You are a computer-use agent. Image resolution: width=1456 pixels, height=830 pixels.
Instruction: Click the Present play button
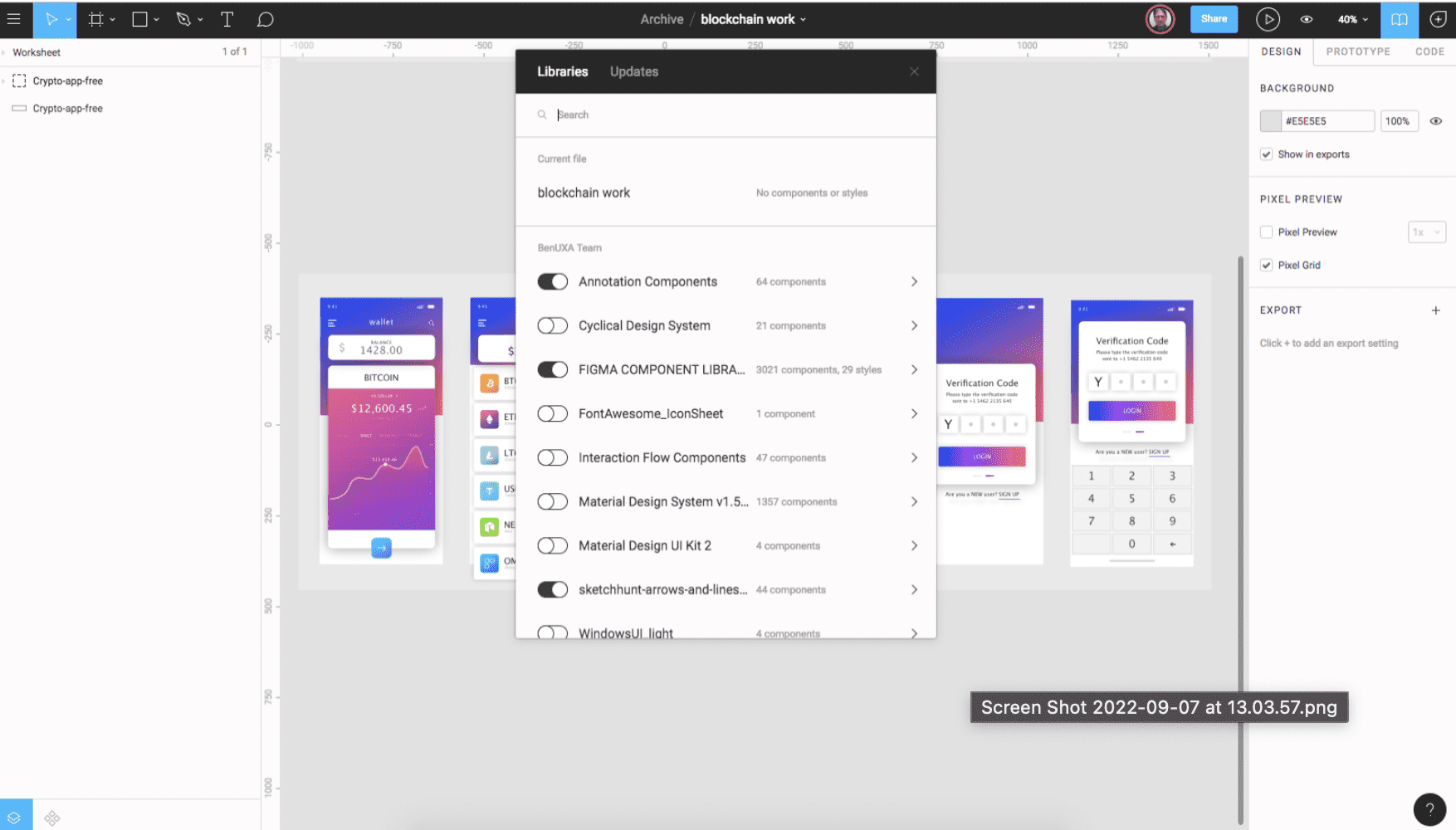(1267, 19)
